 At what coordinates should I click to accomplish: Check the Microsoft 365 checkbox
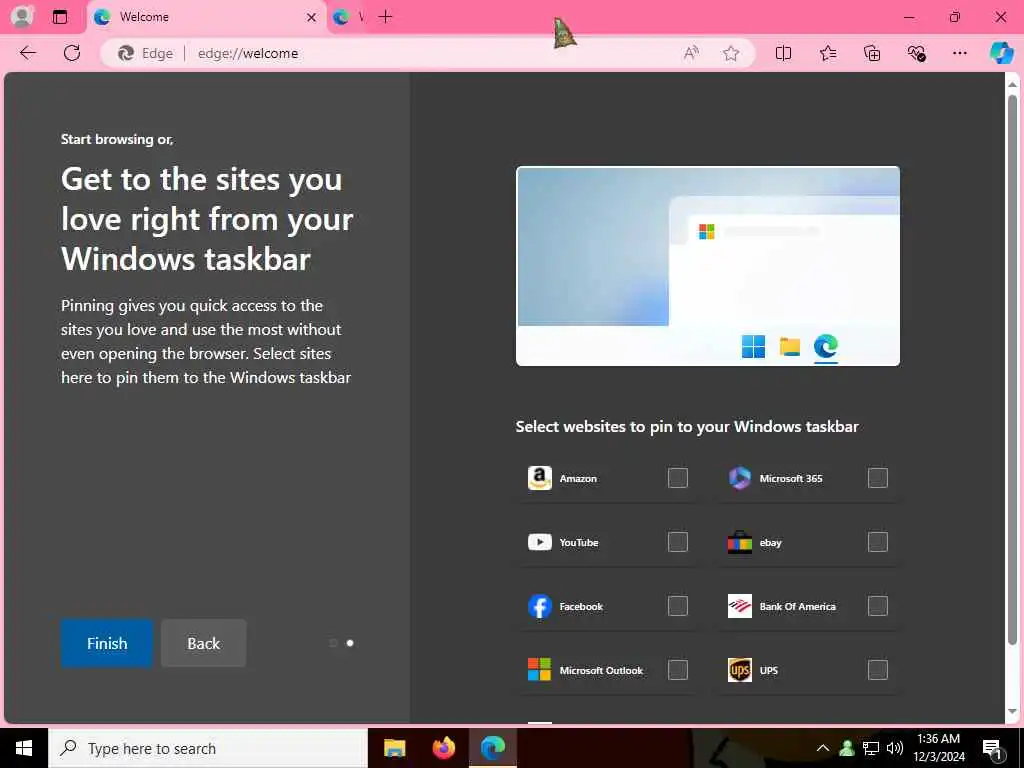pos(878,478)
